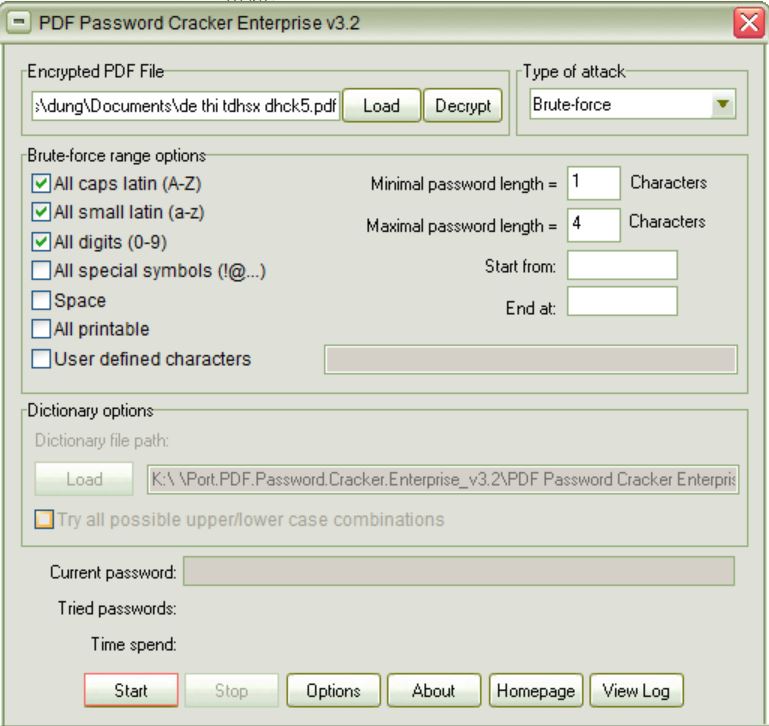Click the minimal password length field
769x726 pixels.
[x=593, y=183]
